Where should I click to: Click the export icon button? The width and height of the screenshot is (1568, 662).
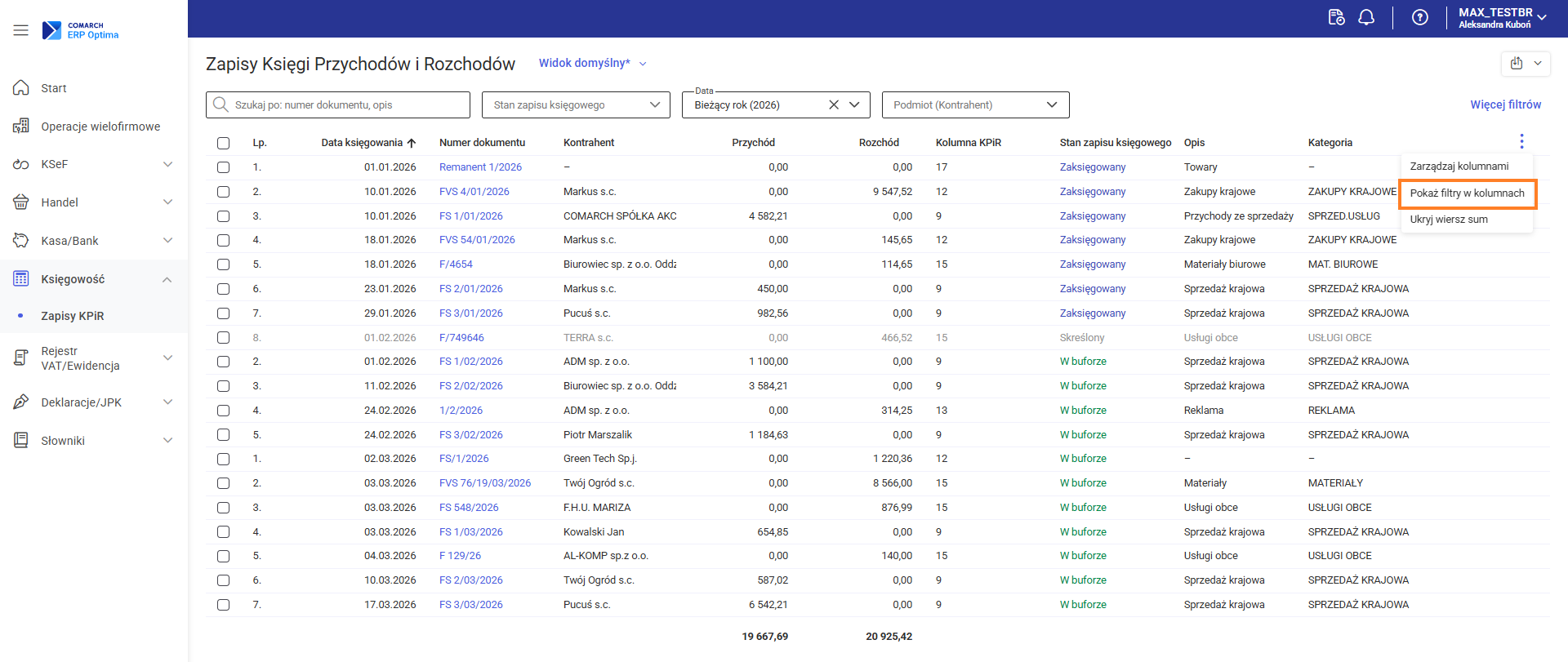[1517, 64]
